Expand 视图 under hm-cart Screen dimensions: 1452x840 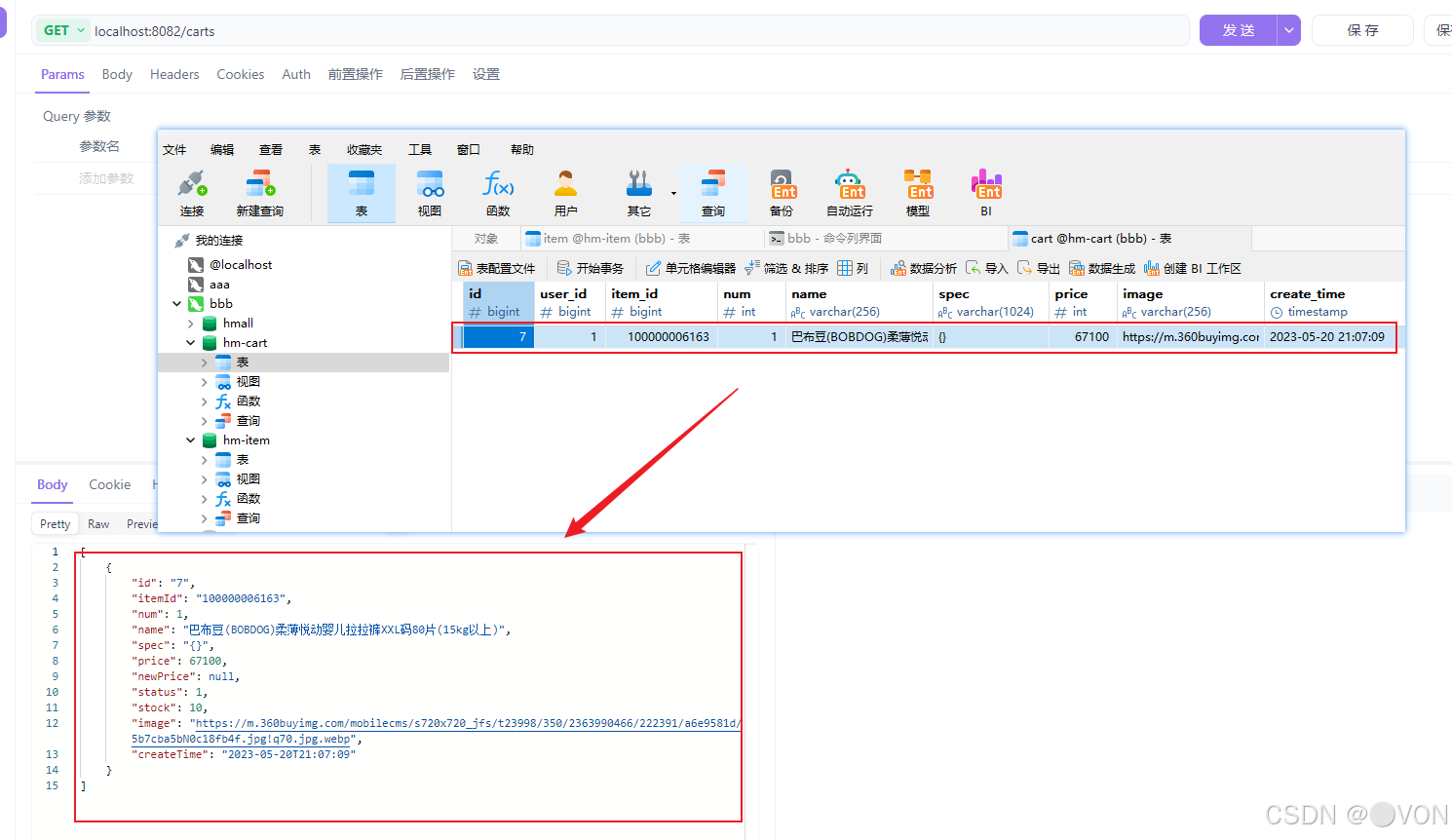coord(204,382)
